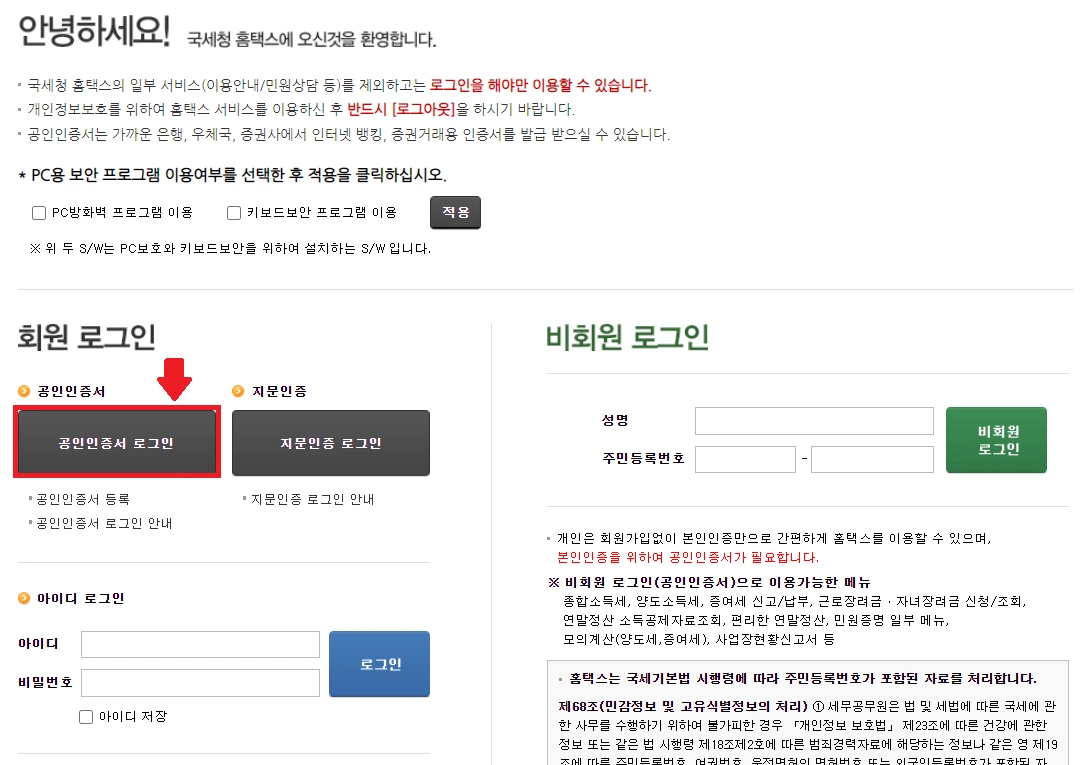Viewport: 1083px width, 765px height.
Task: Open the 공인인증서 등록 link
Action: [x=83, y=498]
